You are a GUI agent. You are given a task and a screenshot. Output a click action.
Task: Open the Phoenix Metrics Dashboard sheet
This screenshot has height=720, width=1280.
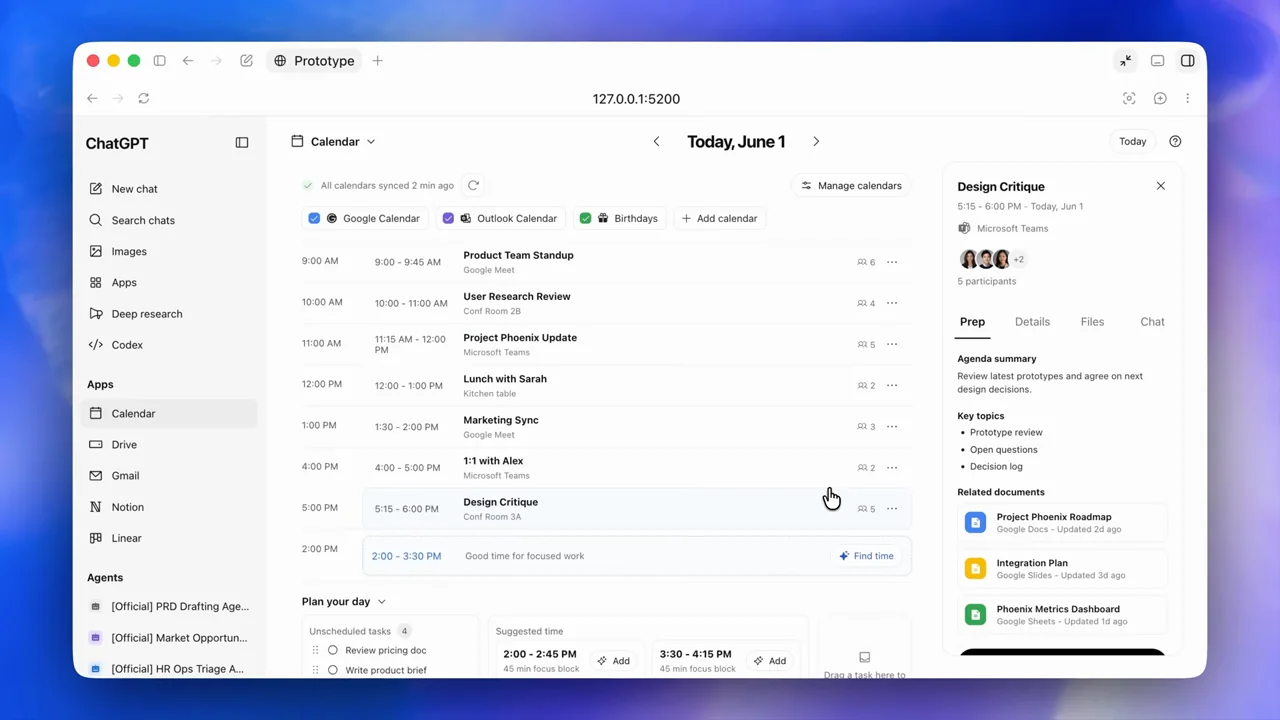[1062, 615]
